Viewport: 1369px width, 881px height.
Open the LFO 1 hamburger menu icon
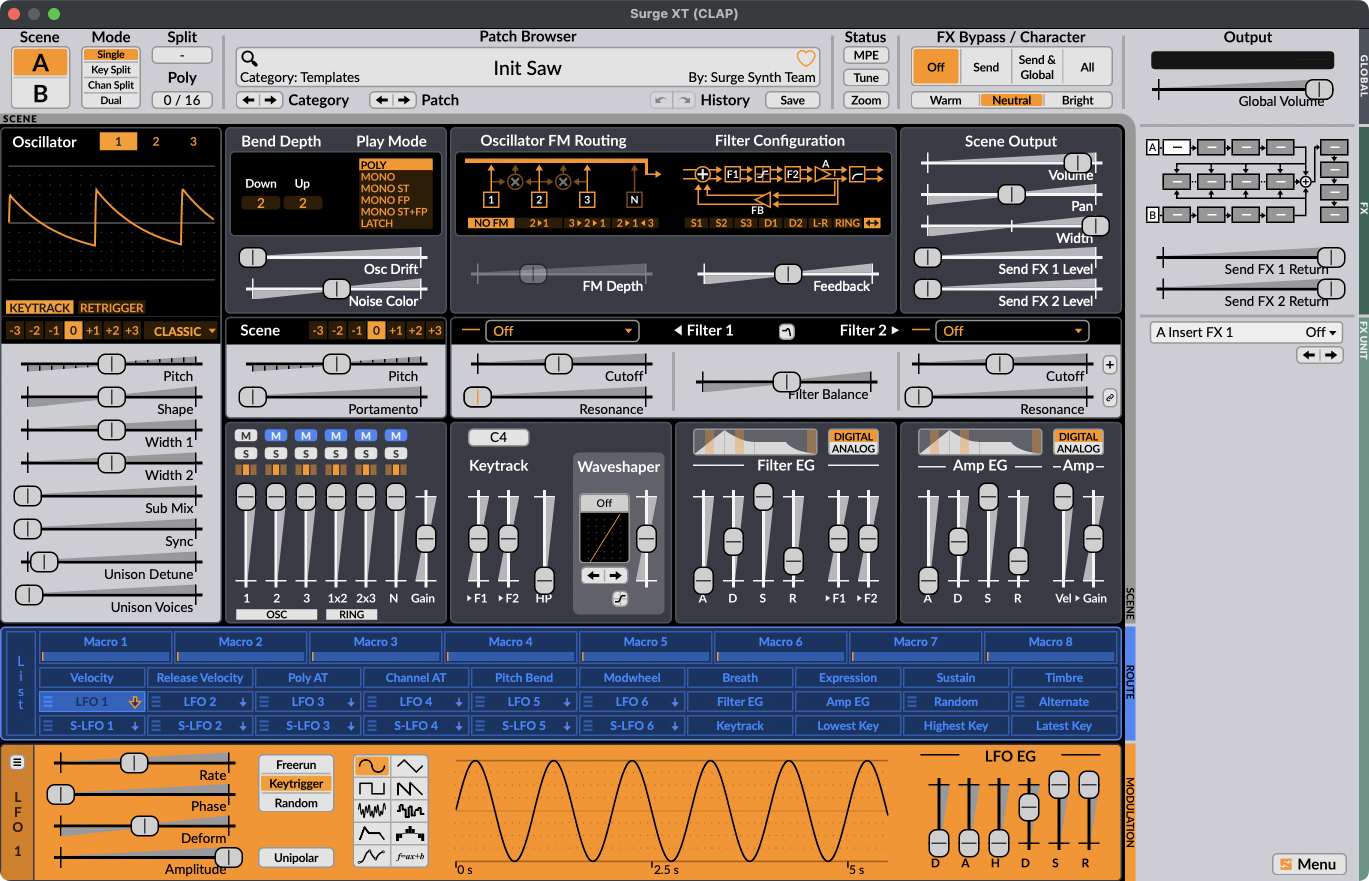[x=17, y=762]
